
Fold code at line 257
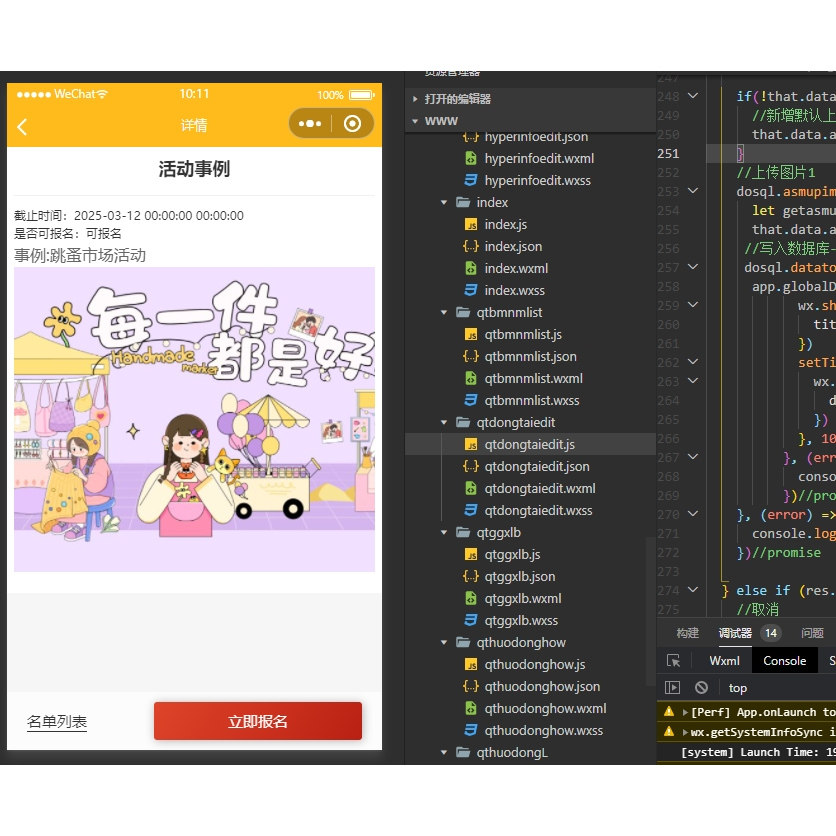coord(693,267)
